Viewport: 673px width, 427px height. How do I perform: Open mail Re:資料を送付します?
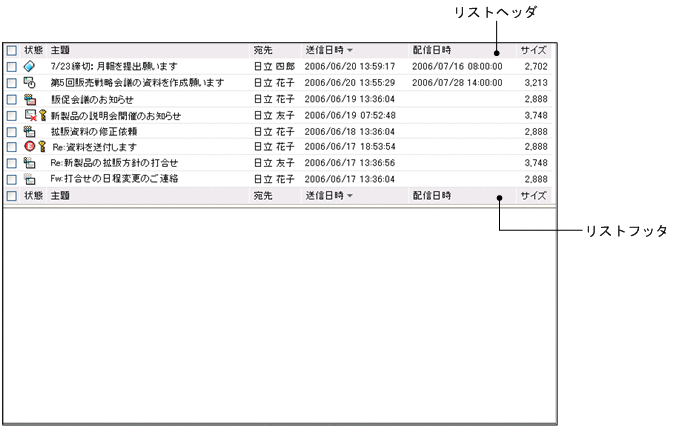coord(94,147)
